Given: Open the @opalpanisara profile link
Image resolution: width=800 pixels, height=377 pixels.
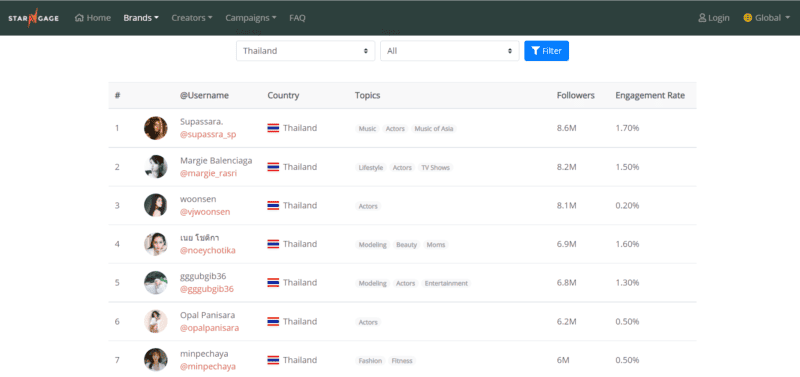Looking at the screenshot, I should (209, 328).
